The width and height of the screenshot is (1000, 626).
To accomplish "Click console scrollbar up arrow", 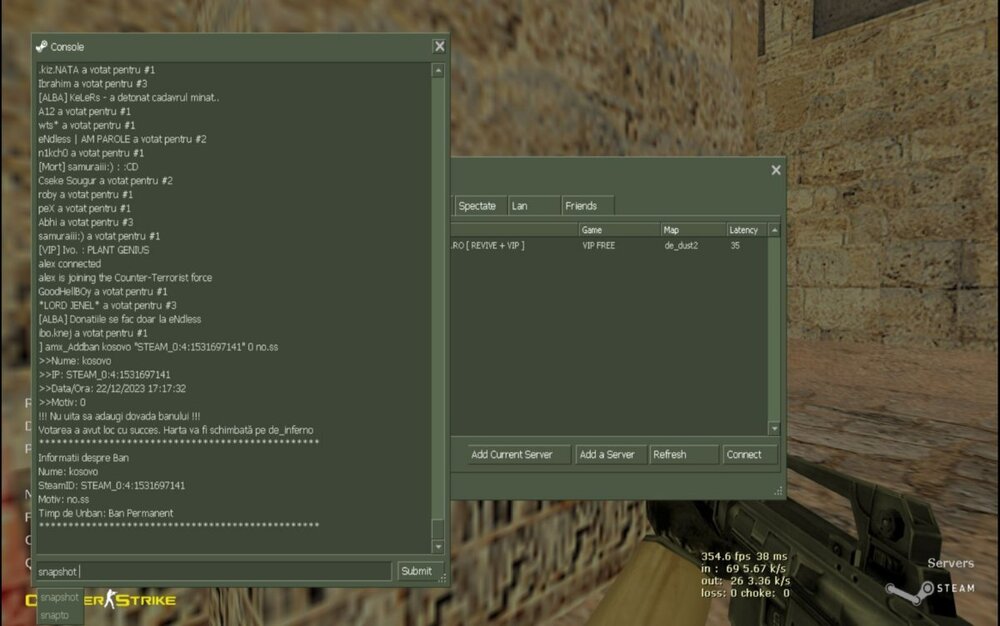I will [x=438, y=71].
